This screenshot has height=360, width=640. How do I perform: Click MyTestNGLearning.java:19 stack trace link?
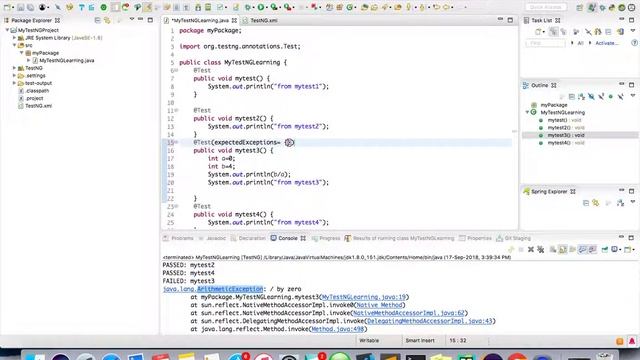[364, 297]
